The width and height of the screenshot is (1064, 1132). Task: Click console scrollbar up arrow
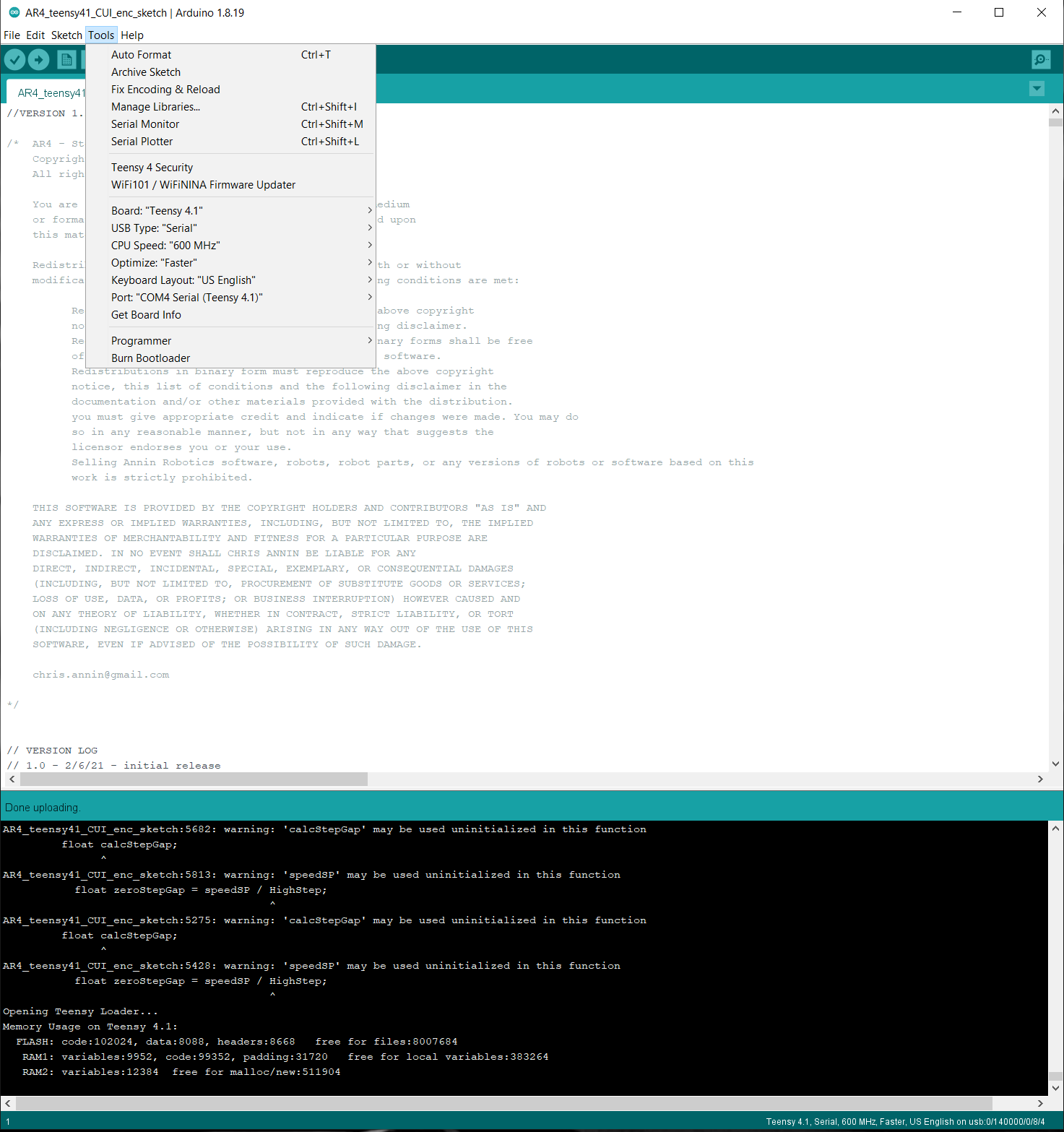point(1055,828)
